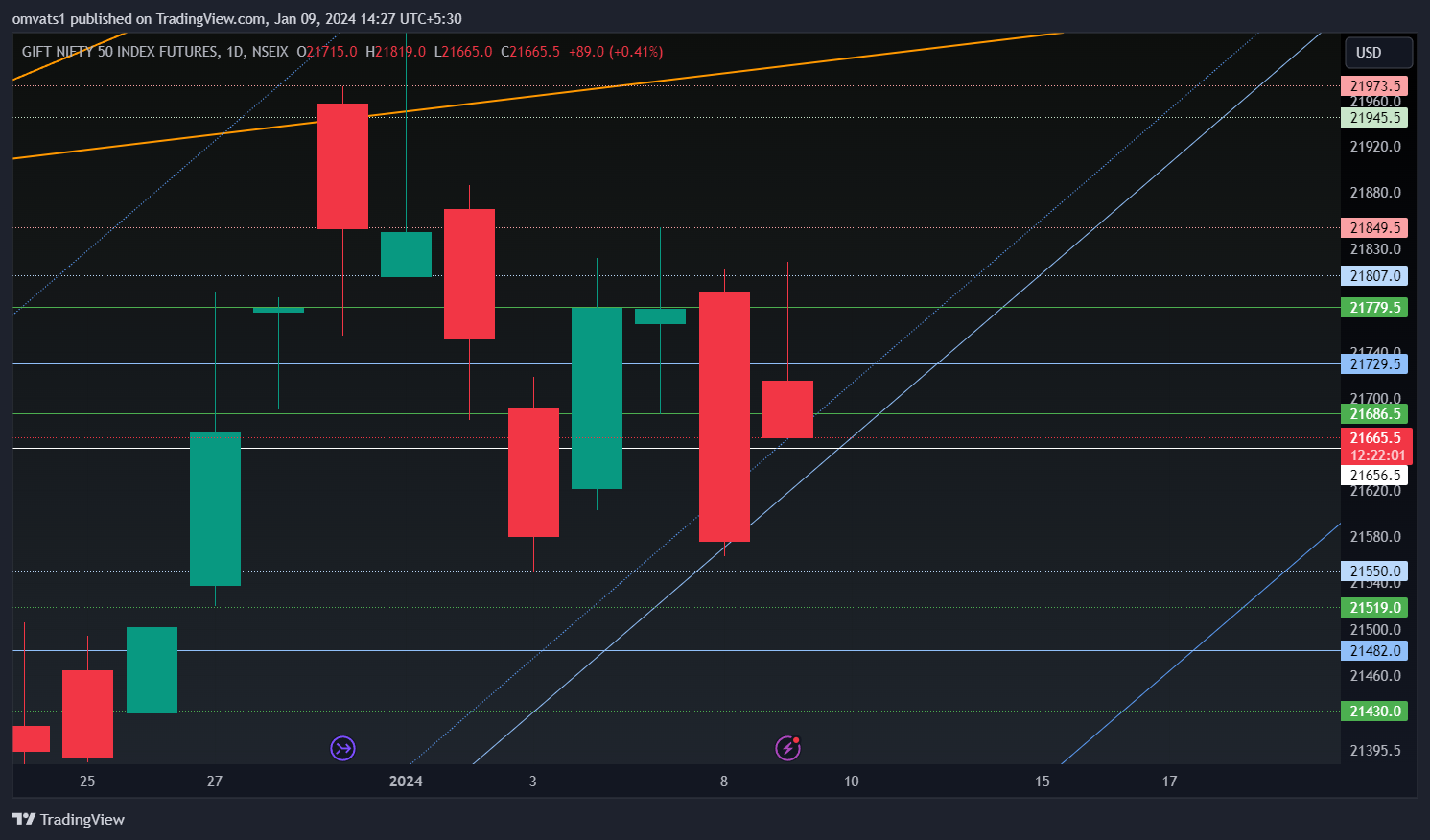Click the red 21665.5 current price label
This screenshot has width=1430, height=840.
[1376, 438]
